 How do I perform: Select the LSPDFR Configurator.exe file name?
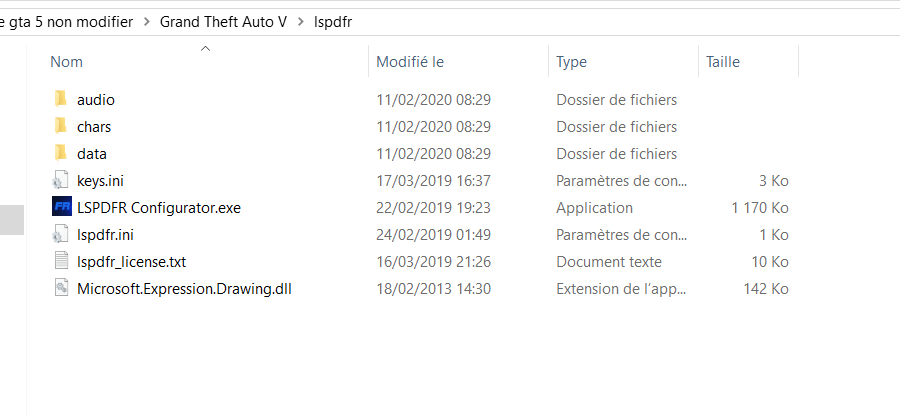tap(158, 208)
